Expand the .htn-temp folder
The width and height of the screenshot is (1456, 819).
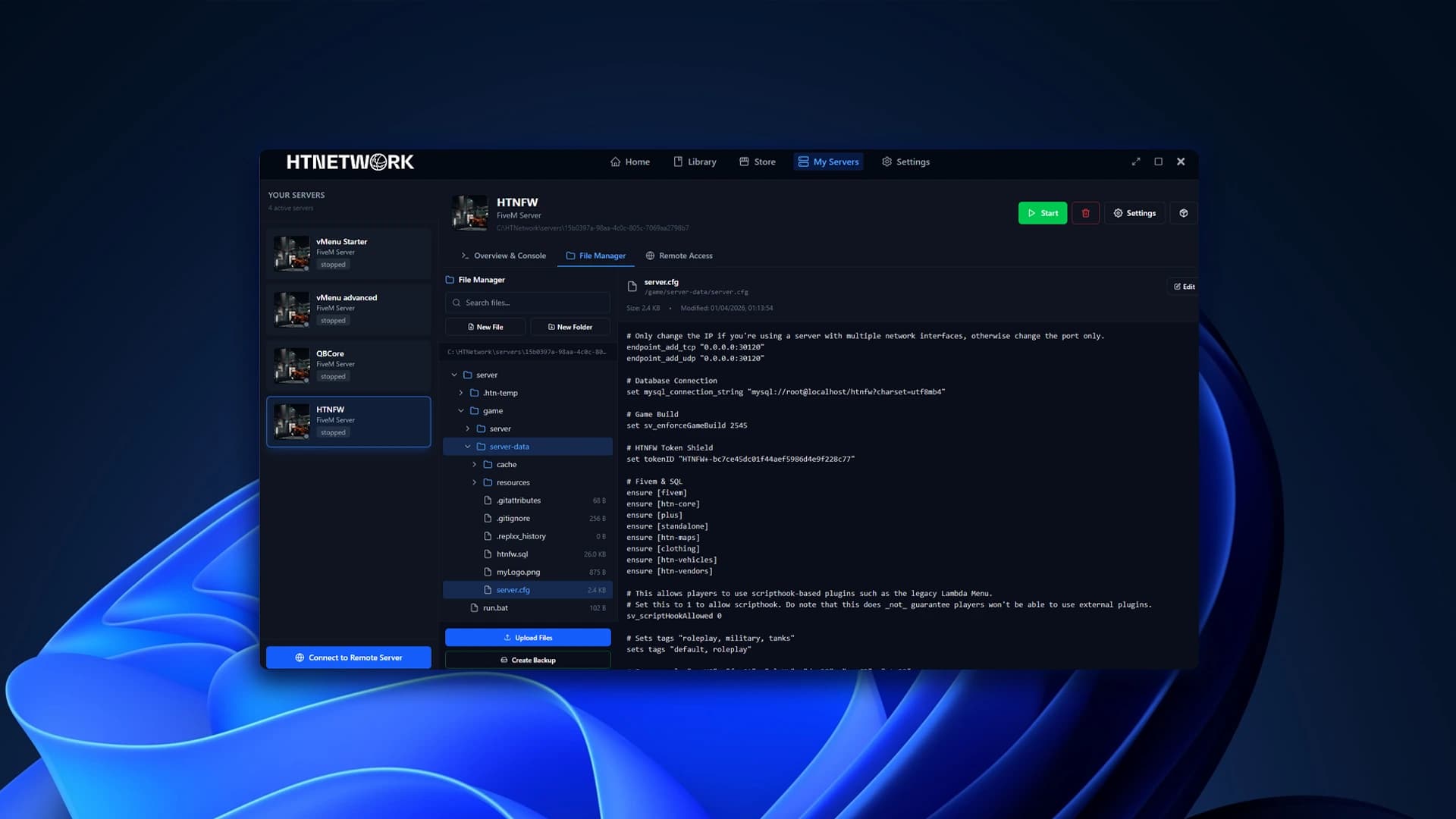click(461, 393)
